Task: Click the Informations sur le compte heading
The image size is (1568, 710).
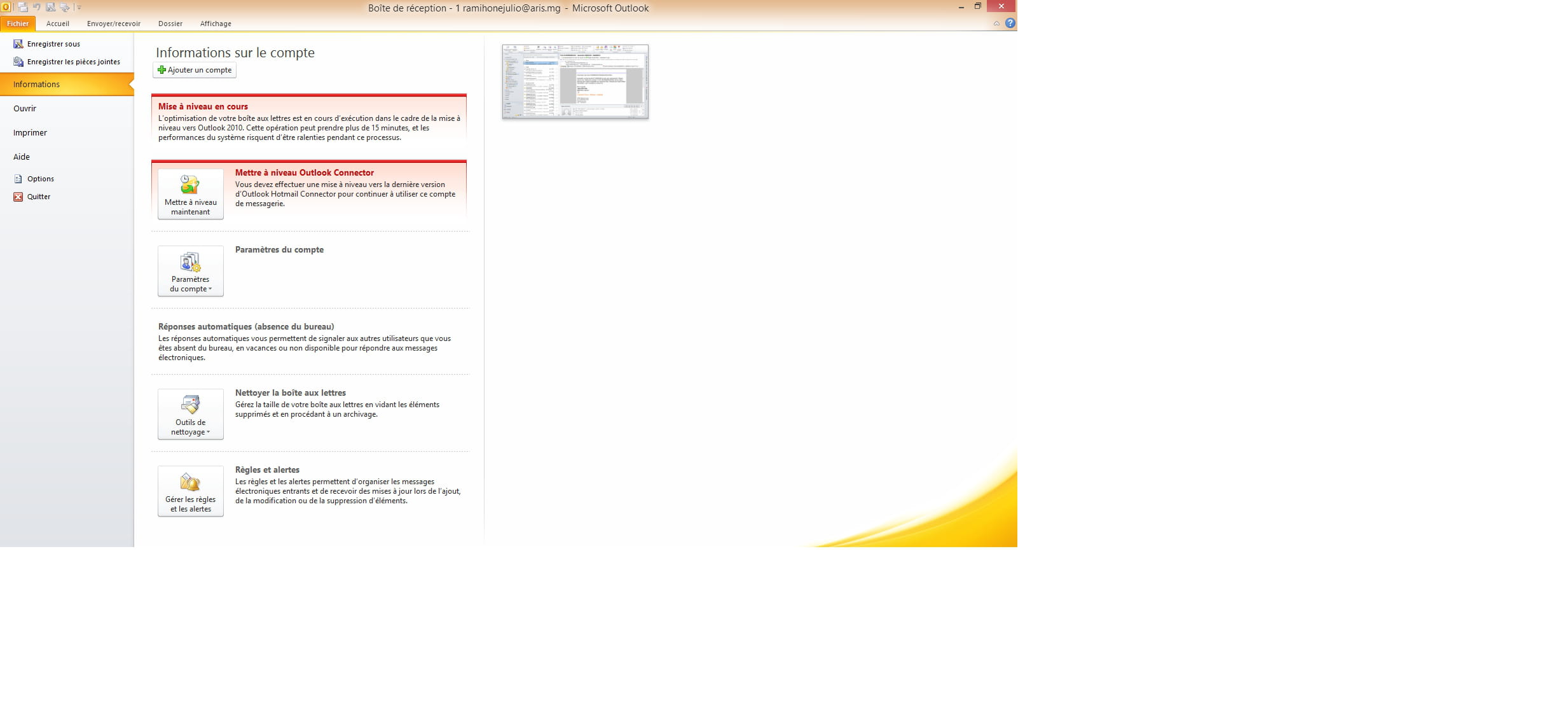Action: 235,53
